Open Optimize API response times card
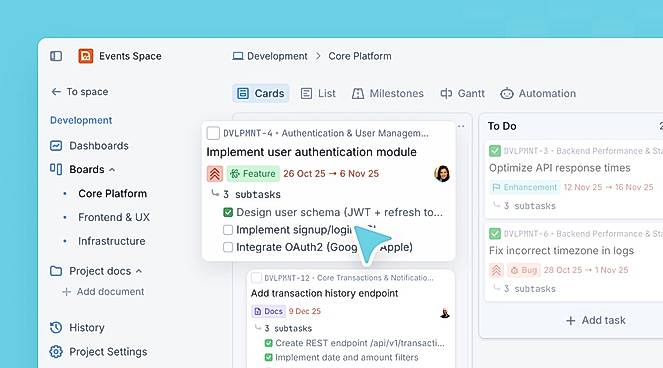Viewport: 663px width, 368px height. tap(559, 168)
